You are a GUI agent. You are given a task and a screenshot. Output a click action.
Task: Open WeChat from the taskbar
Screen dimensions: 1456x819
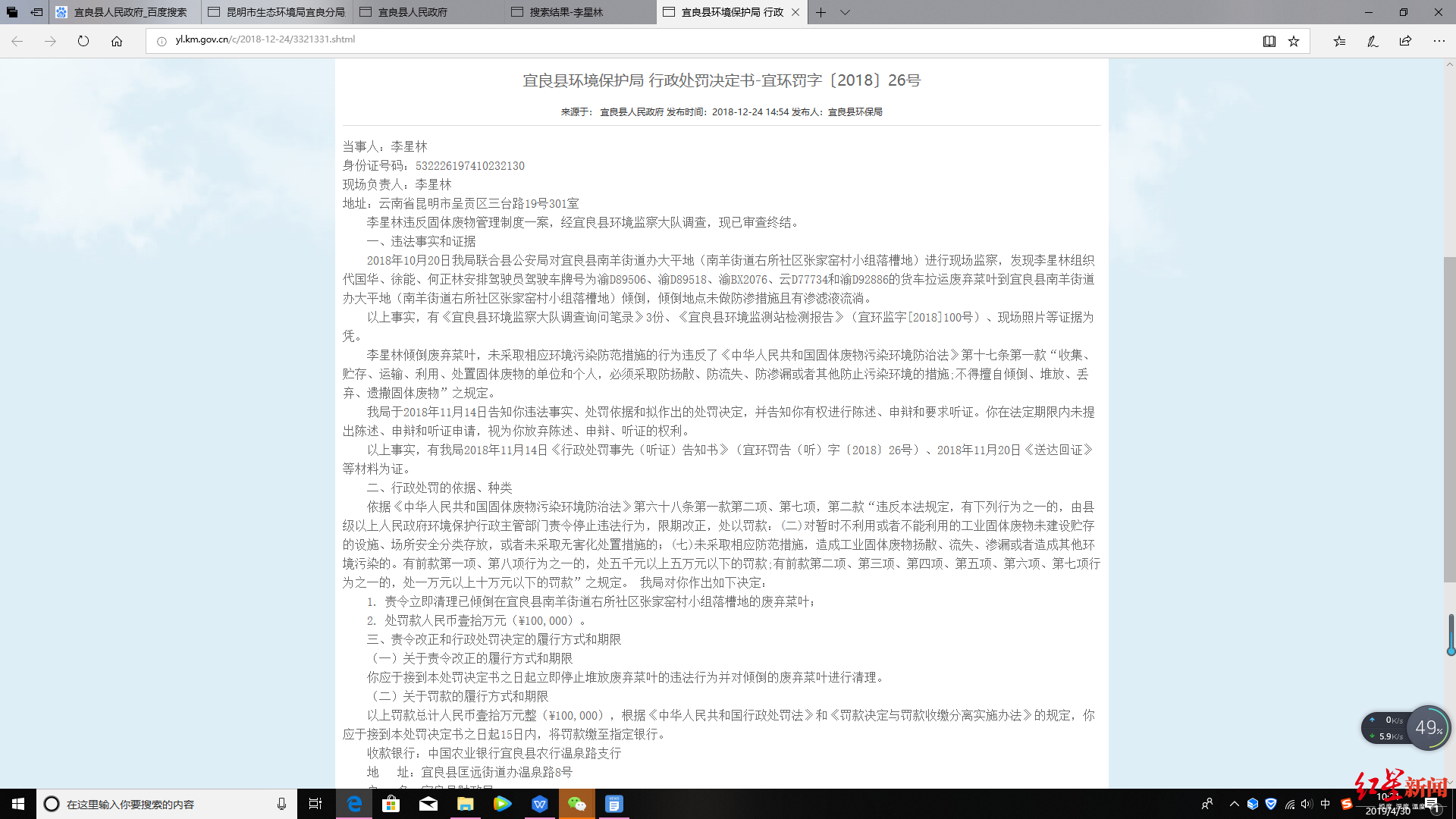577,804
